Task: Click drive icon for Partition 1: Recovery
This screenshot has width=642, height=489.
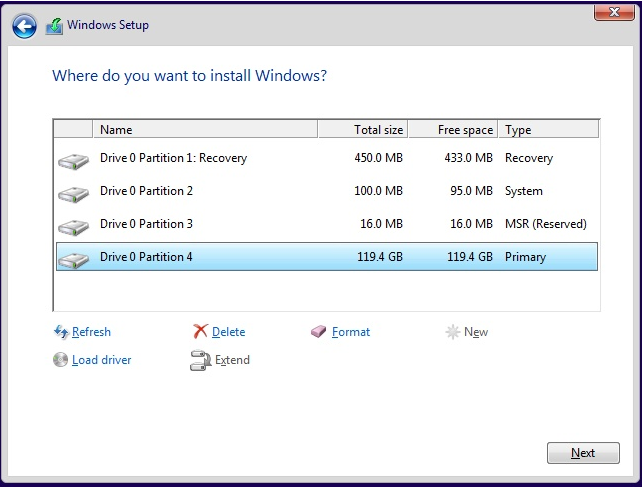Action: [73, 161]
